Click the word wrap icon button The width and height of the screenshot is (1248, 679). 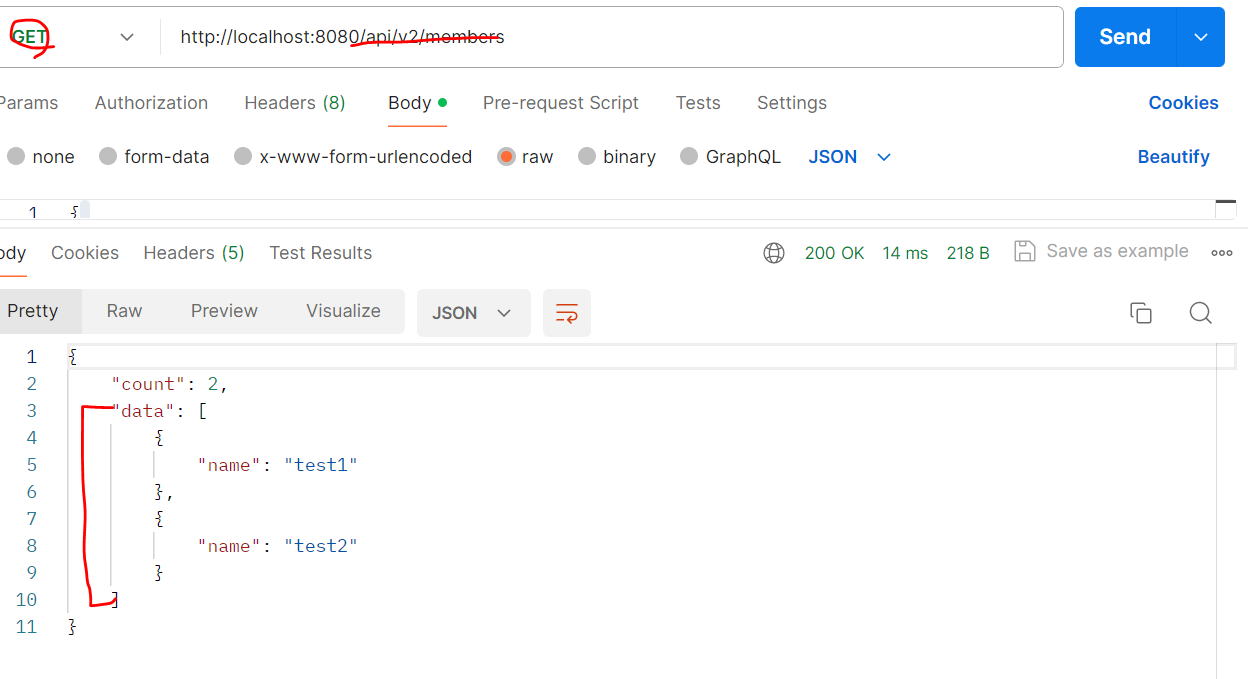click(567, 313)
